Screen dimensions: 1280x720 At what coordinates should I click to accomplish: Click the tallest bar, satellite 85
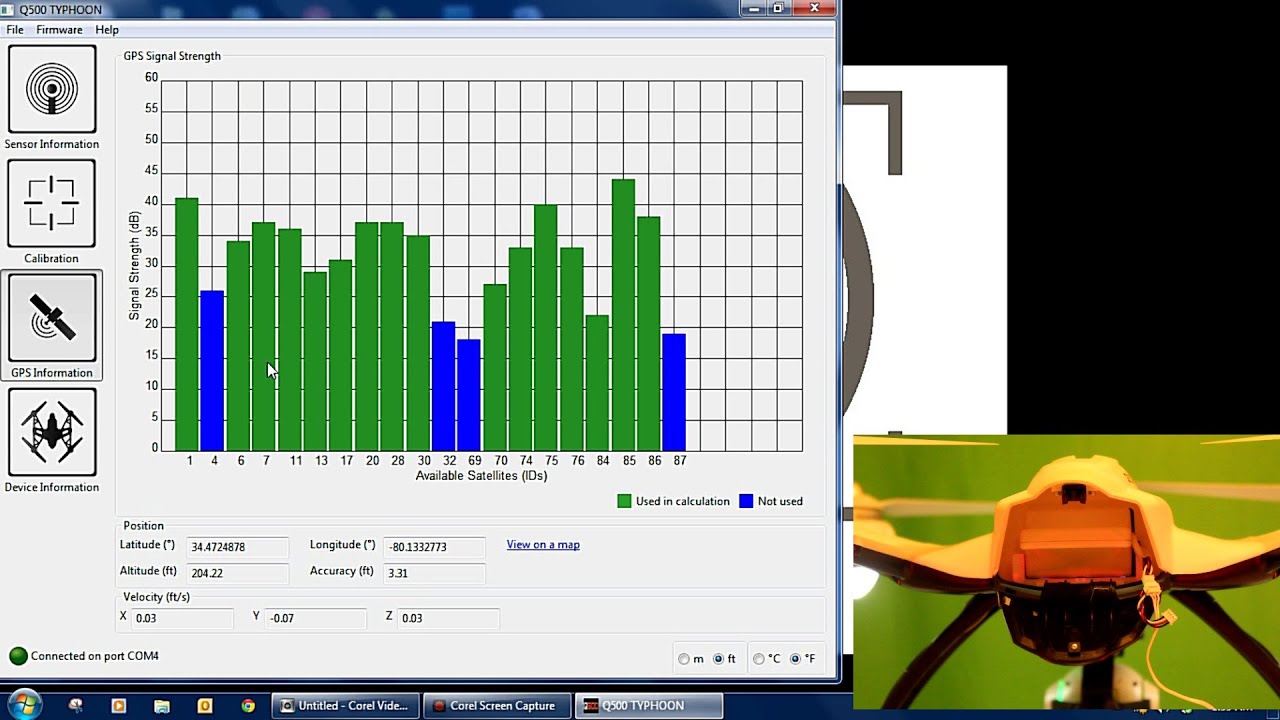tap(623, 315)
